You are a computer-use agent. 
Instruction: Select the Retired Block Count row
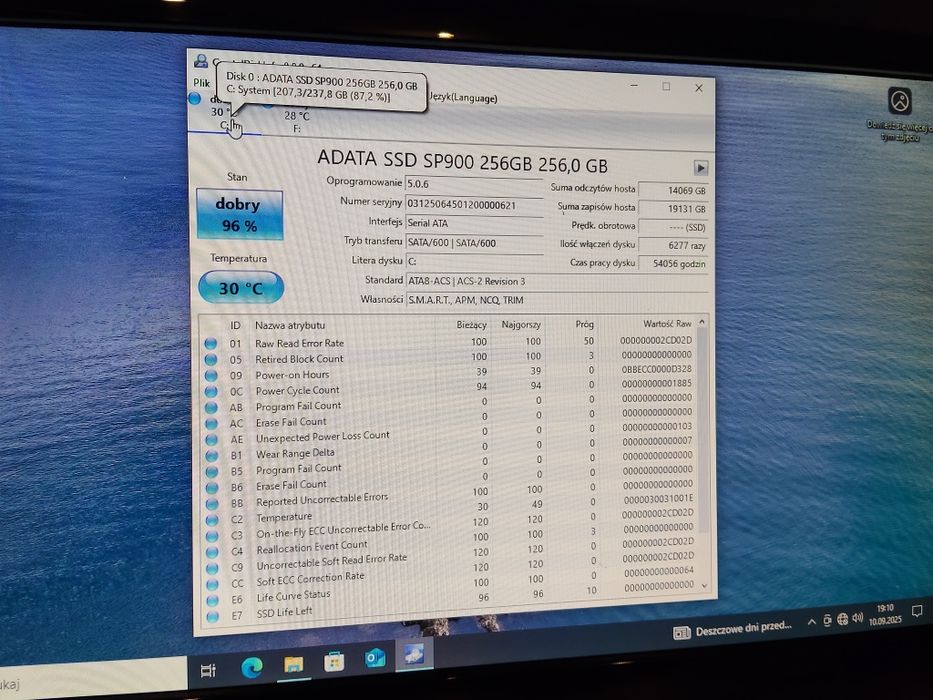pos(449,358)
